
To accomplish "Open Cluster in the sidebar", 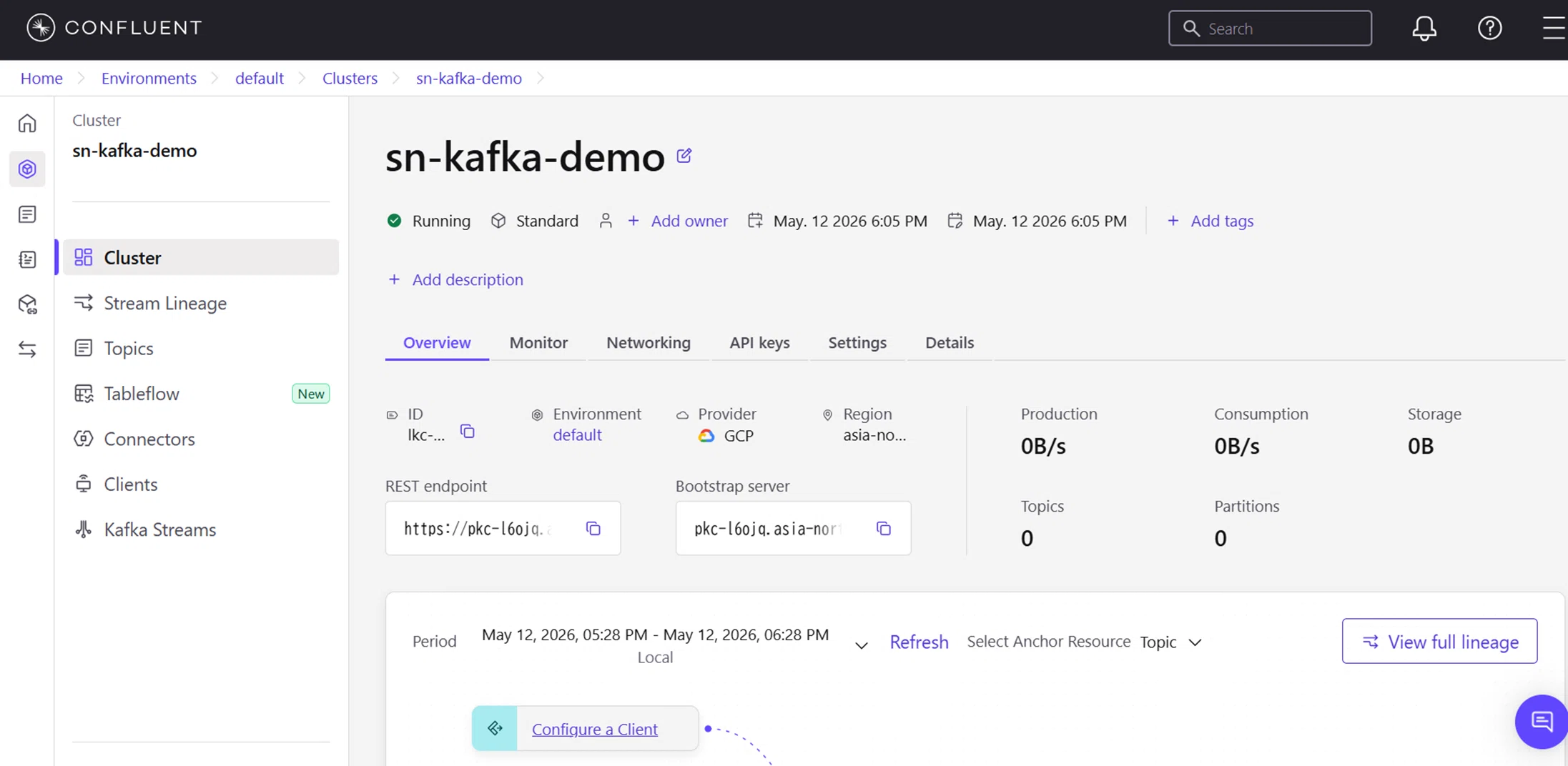I will 201,257.
